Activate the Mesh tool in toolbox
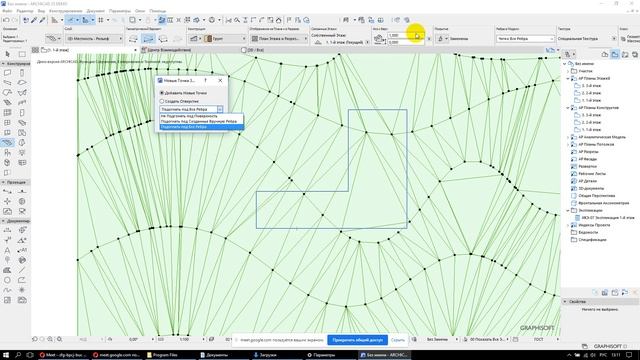 coord(7,142)
